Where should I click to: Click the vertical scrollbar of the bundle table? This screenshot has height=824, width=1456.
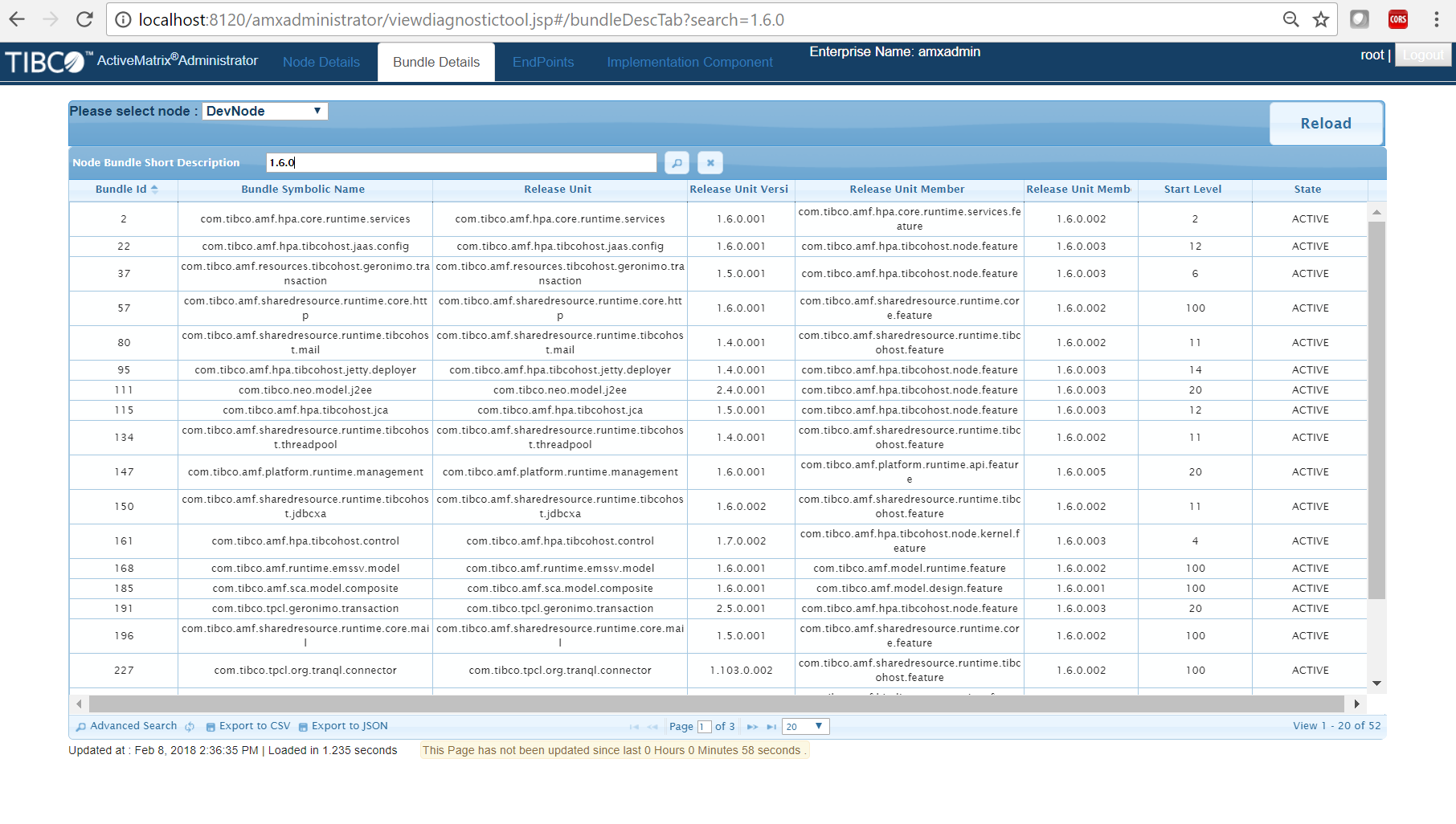[1376, 410]
